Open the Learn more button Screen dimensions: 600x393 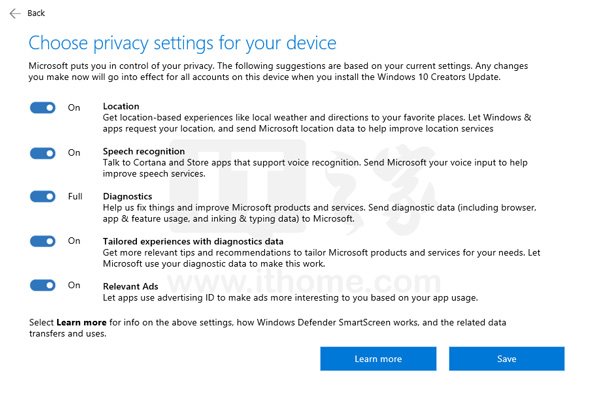click(378, 359)
